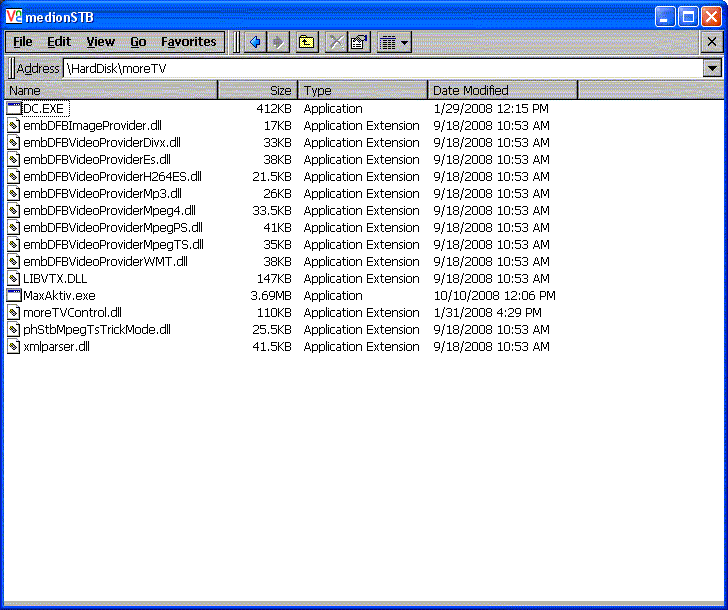Select the embDFBVideoProviderDivx.dll file icon
Screen dimensions: 728x610
[x=14, y=143]
